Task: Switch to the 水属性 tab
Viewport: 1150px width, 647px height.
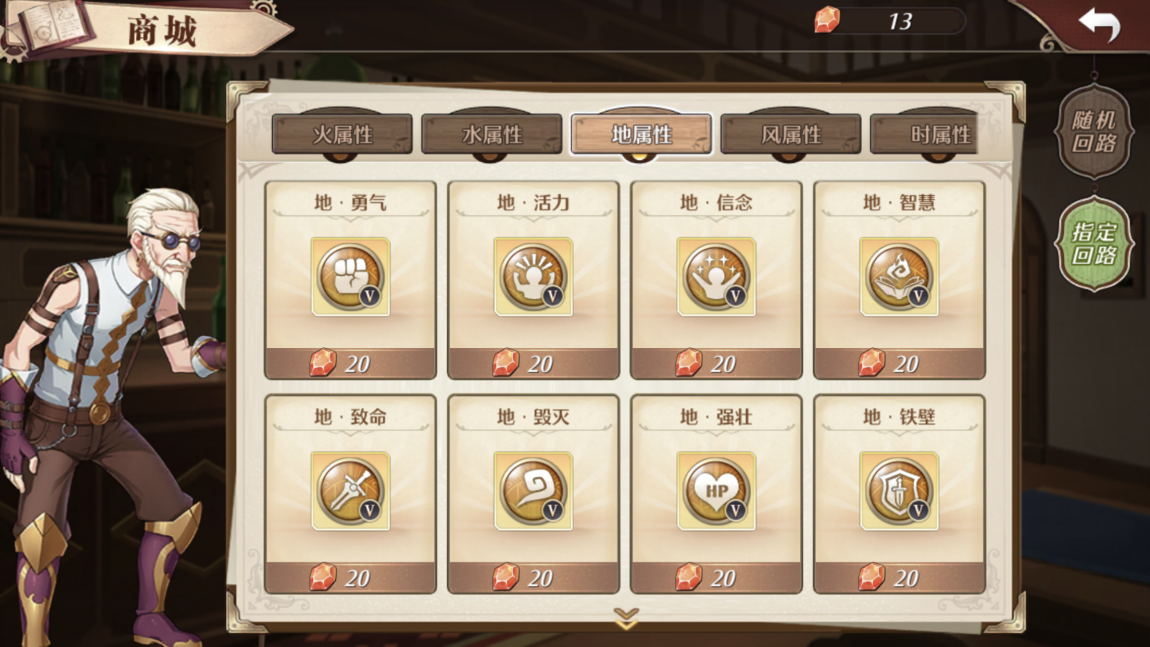Action: point(492,134)
